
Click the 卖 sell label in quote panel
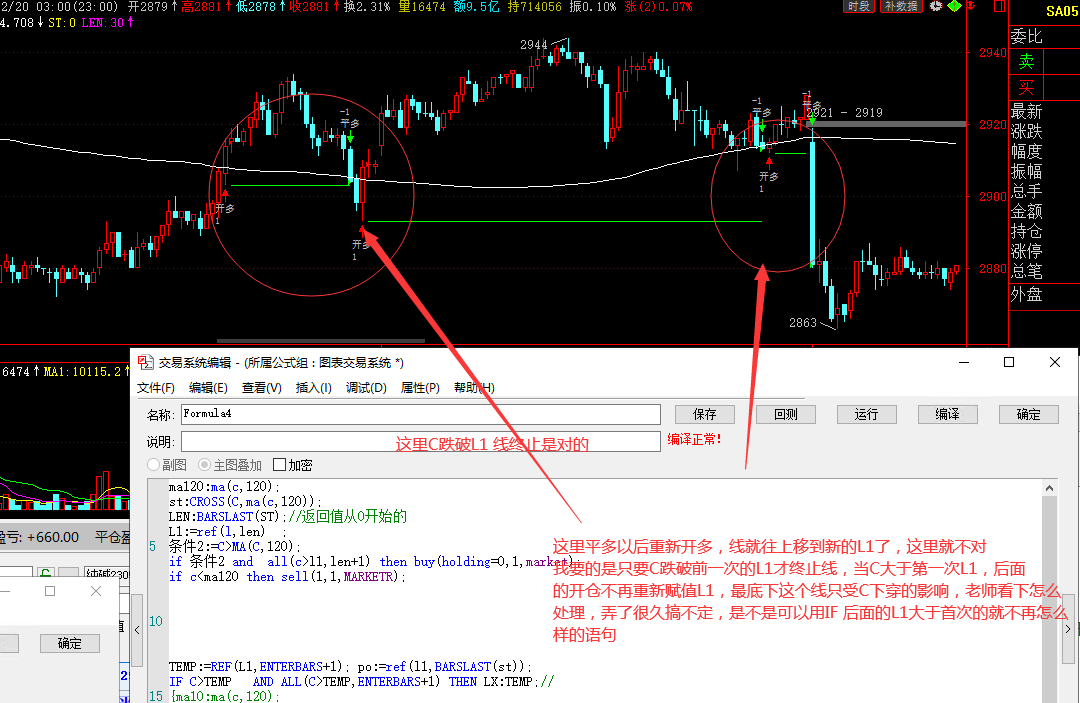1026,61
